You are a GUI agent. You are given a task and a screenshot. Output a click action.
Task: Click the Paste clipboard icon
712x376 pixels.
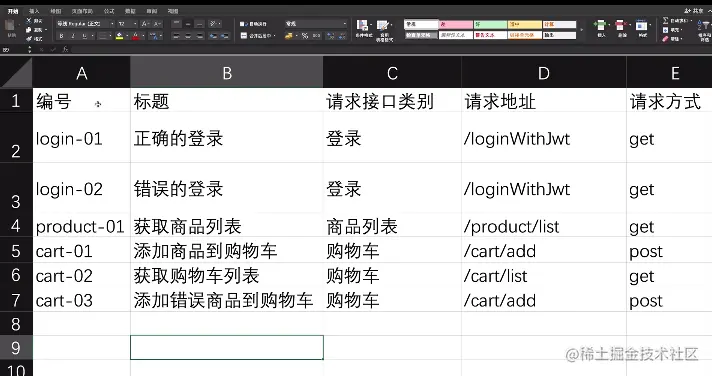[10, 26]
